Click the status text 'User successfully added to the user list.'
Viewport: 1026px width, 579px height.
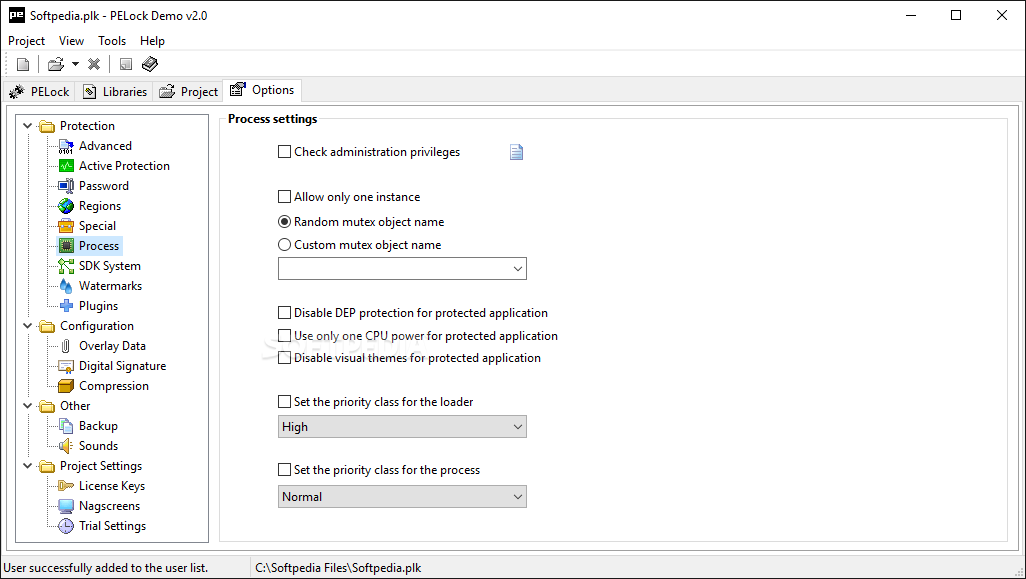coord(106,568)
